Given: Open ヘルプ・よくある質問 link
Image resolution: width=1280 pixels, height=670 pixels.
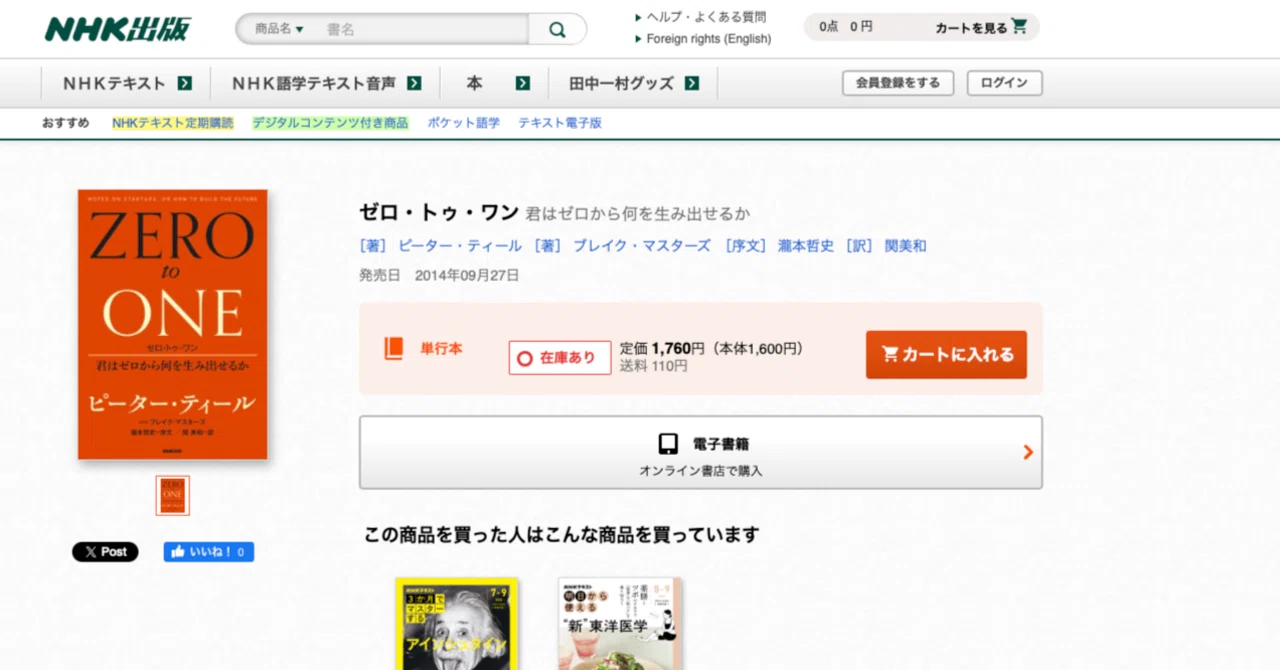Looking at the screenshot, I should [x=705, y=17].
